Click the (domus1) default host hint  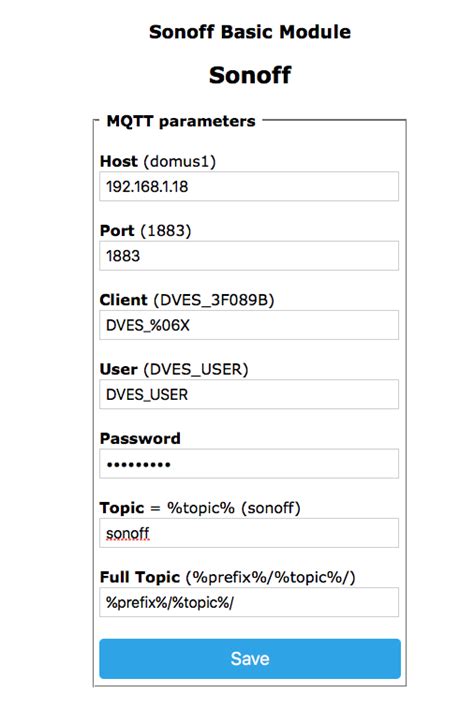[x=180, y=161]
